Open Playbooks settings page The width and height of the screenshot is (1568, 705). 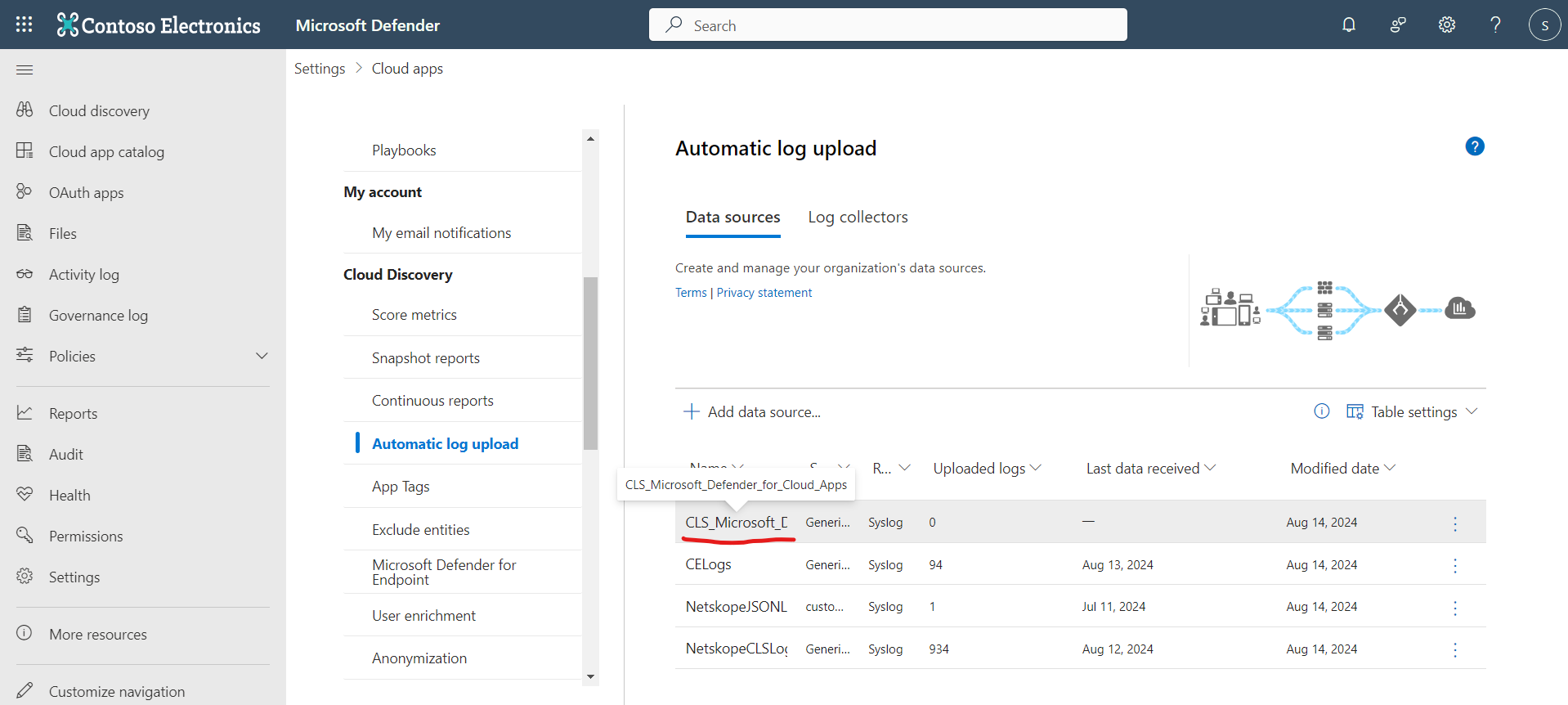tap(404, 150)
